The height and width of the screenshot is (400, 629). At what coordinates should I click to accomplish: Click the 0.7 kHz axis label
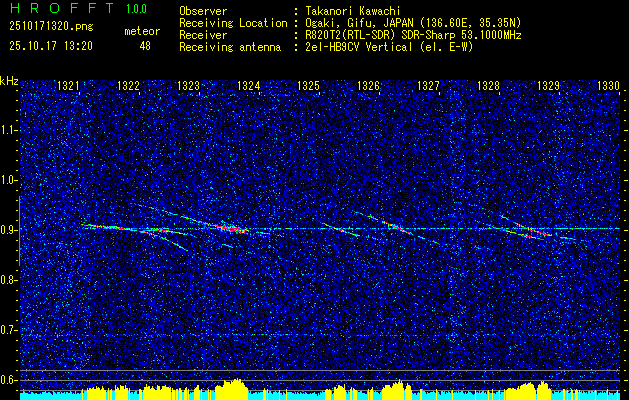[8, 330]
